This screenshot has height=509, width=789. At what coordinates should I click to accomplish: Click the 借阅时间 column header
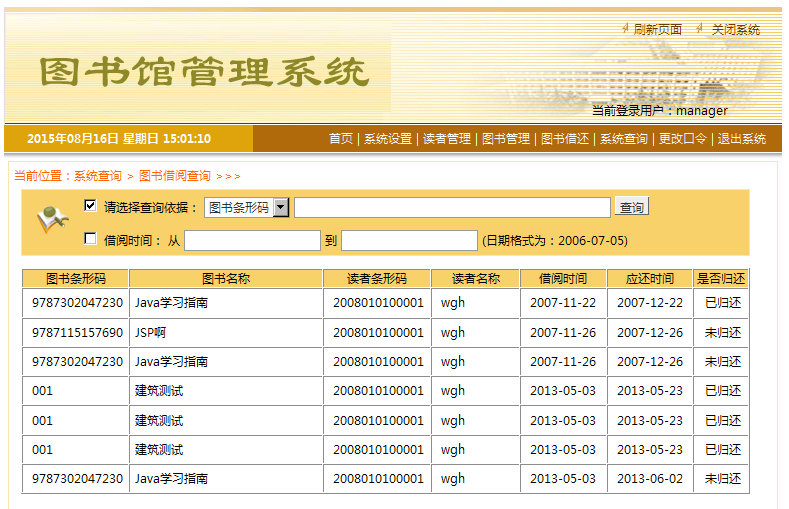[x=563, y=279]
